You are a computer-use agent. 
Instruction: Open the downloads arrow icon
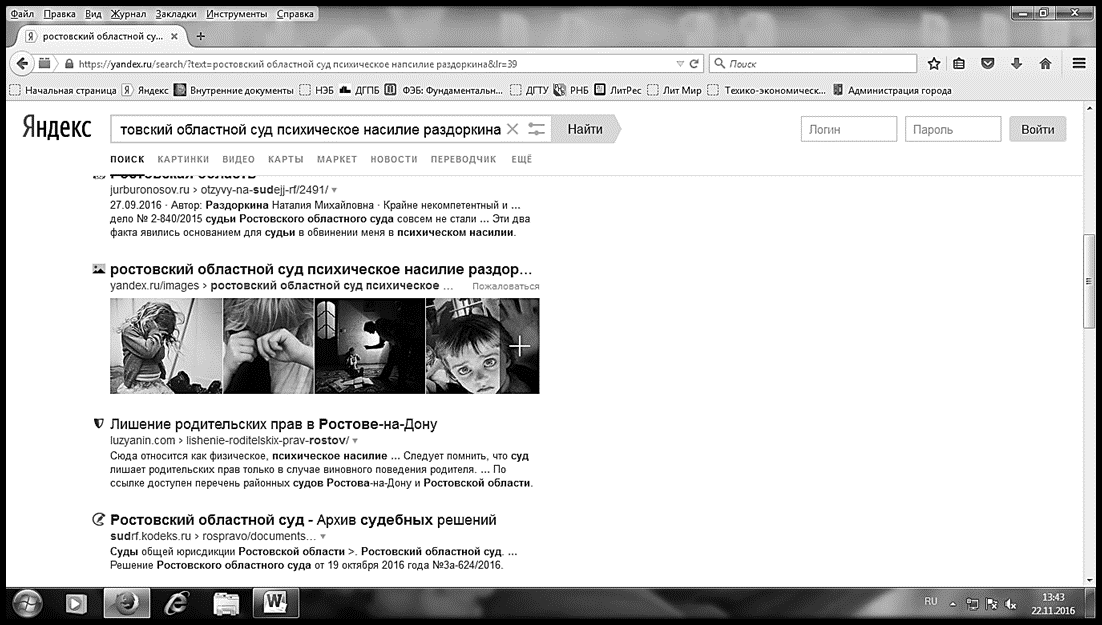point(1016,63)
